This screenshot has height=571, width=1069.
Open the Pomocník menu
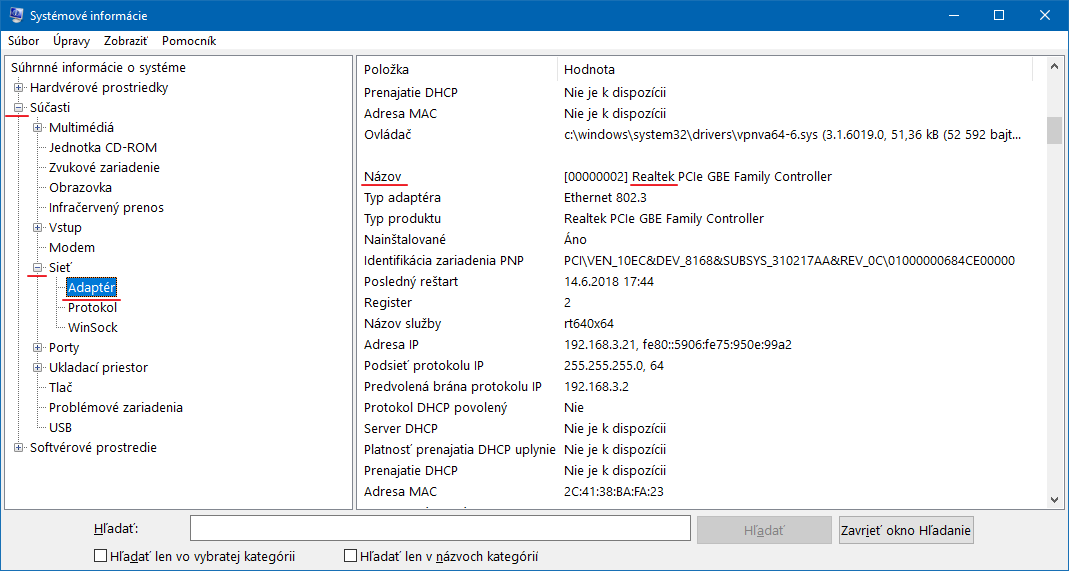(189, 41)
